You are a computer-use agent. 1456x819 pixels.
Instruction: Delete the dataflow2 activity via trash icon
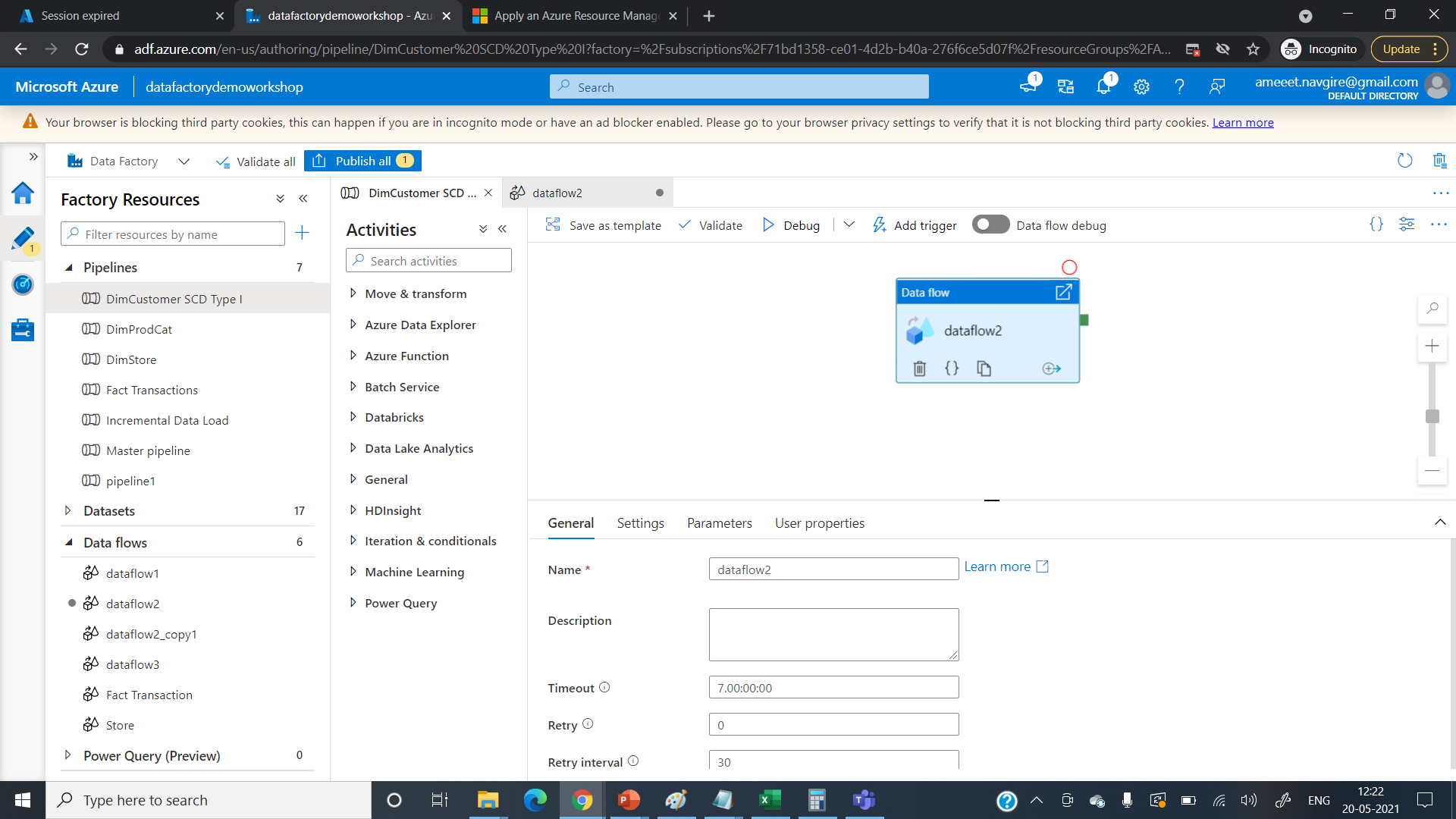pos(919,369)
